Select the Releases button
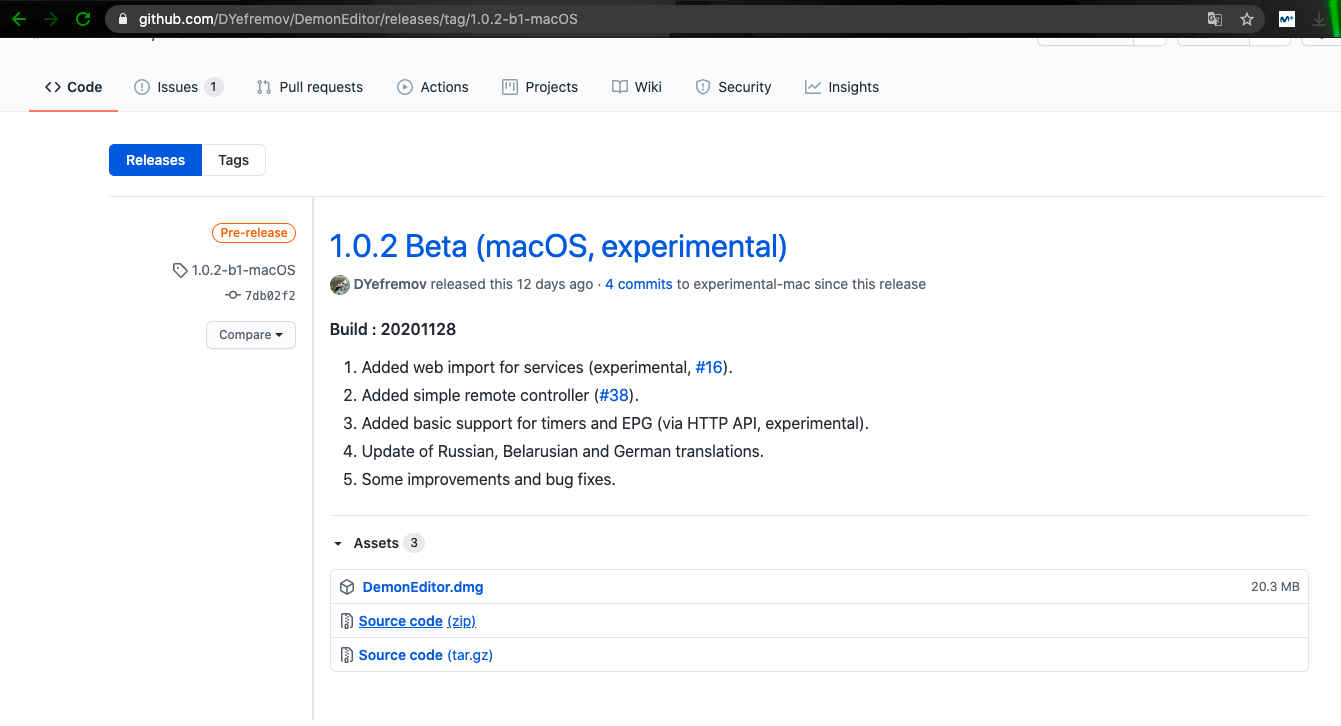The width and height of the screenshot is (1341, 726). (155, 160)
